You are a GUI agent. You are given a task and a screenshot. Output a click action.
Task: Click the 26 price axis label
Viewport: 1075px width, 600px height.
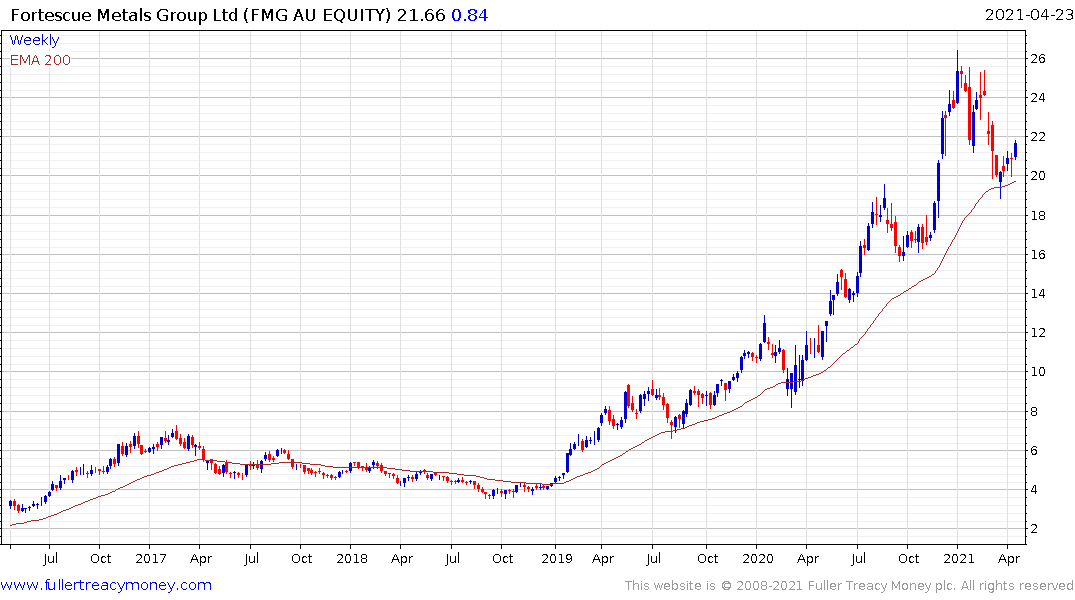point(1038,59)
